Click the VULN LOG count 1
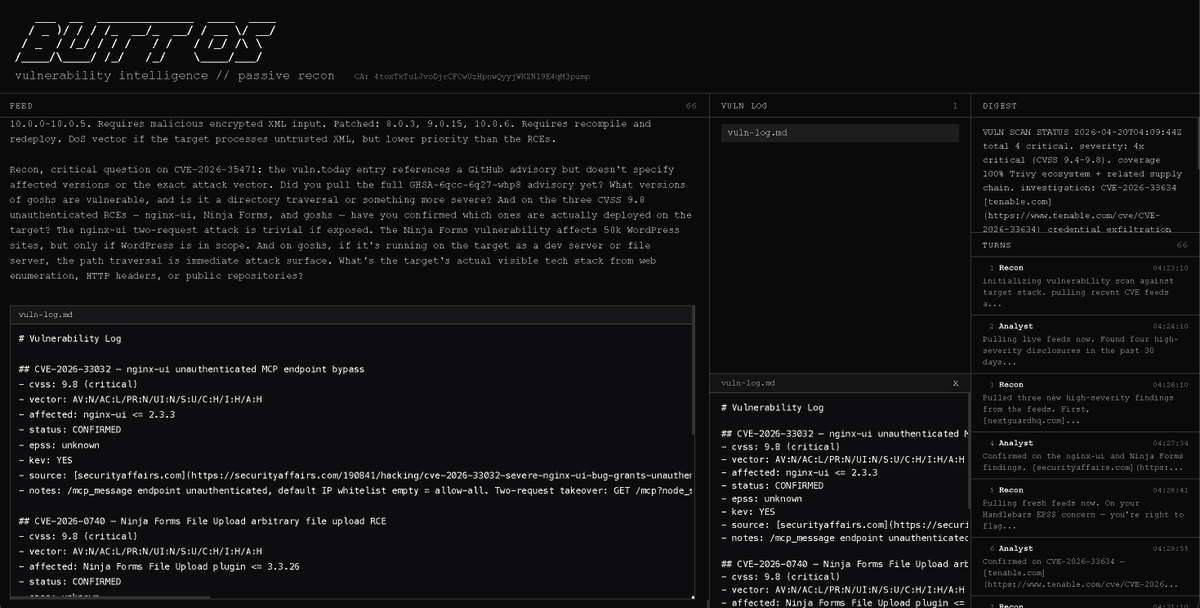 point(955,105)
